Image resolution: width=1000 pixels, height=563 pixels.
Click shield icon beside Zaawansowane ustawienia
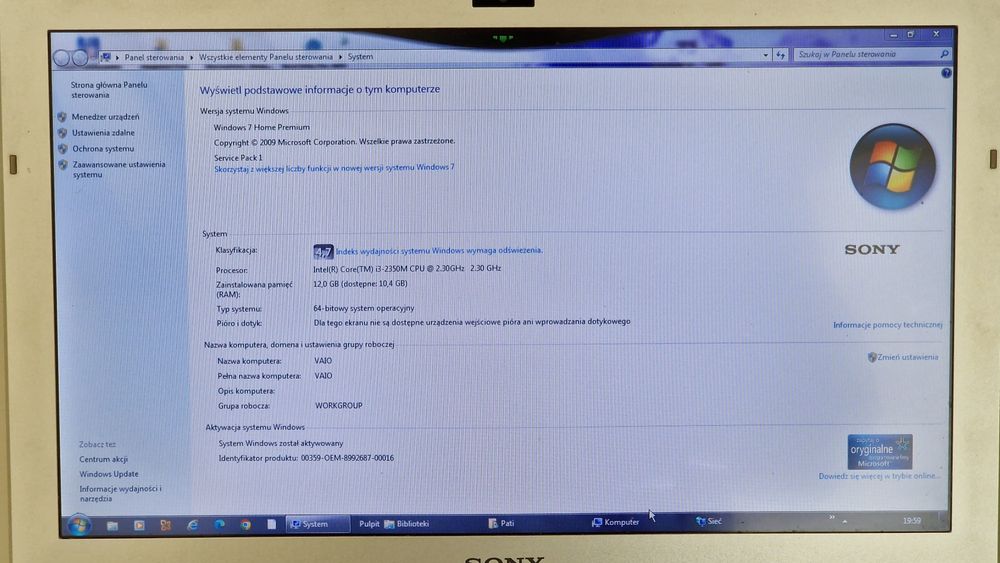(x=62, y=165)
